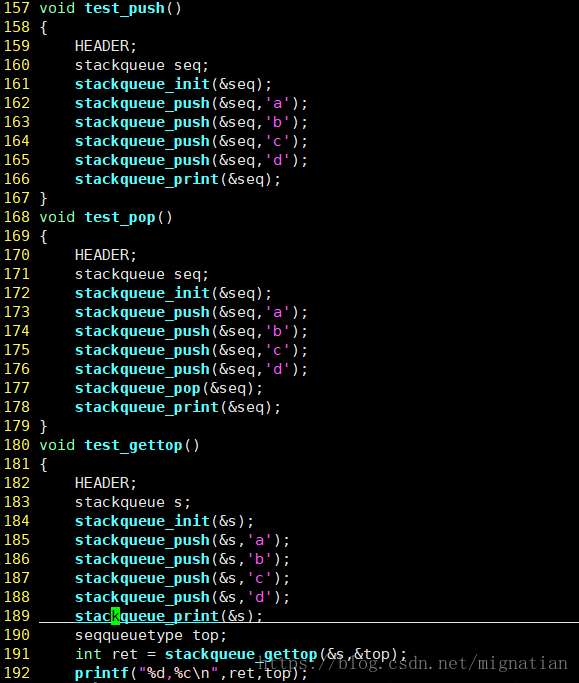
Task: Click the push 'd' call on line 188
Action: [x=182, y=598]
